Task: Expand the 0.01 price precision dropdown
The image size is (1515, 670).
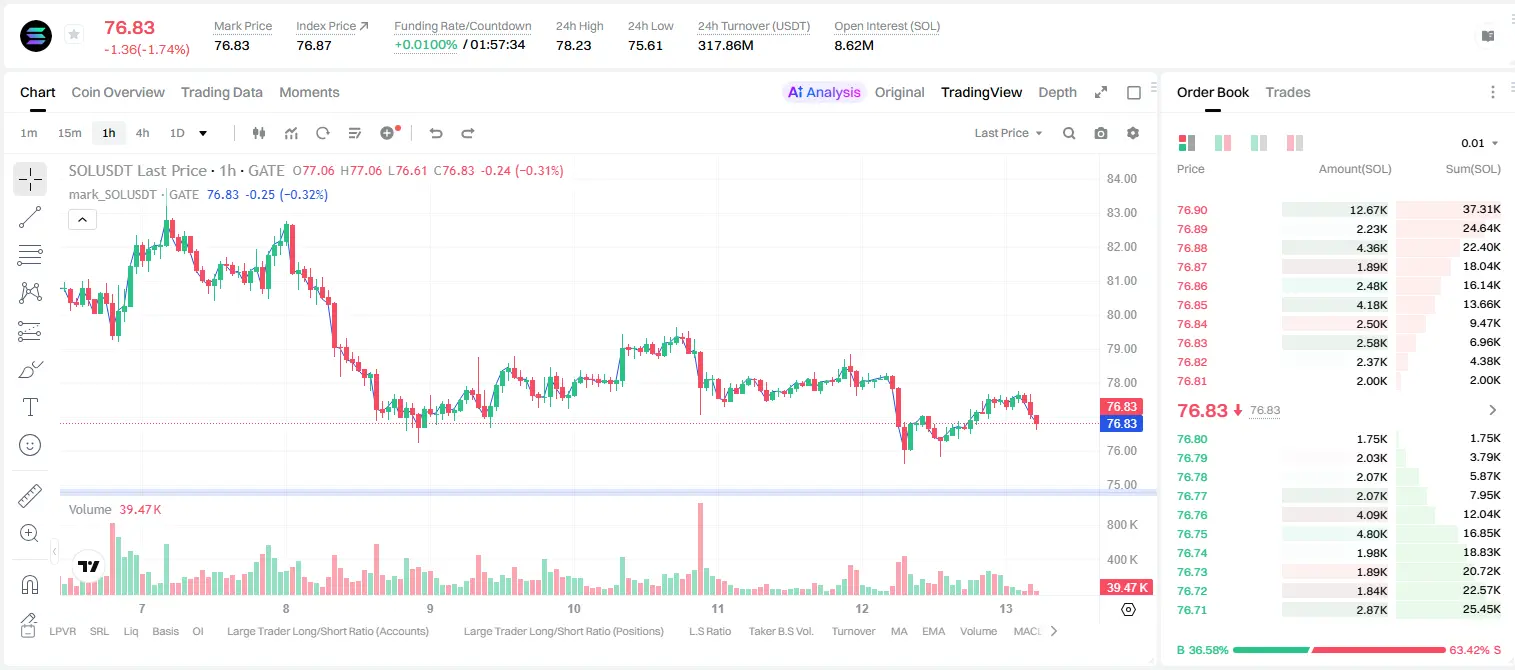Action: point(1479,143)
